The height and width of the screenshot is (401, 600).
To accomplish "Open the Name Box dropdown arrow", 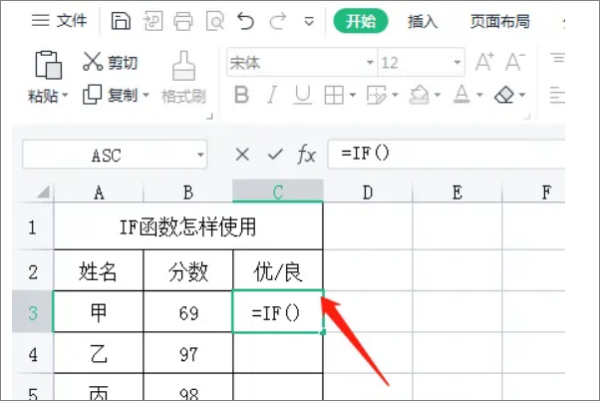I will click(x=201, y=155).
